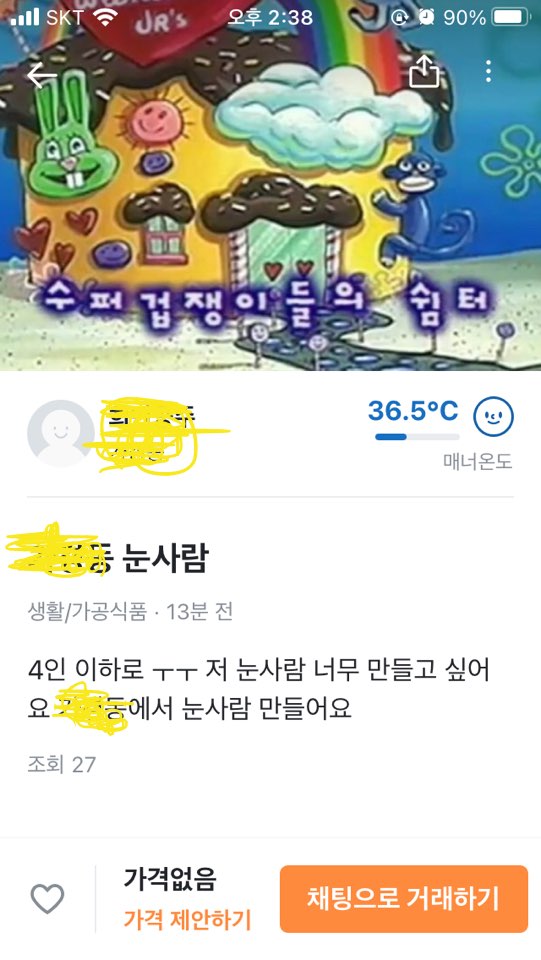The height and width of the screenshot is (960, 541).
Task: Tap the 눈사람 listing title
Action: tap(165, 558)
